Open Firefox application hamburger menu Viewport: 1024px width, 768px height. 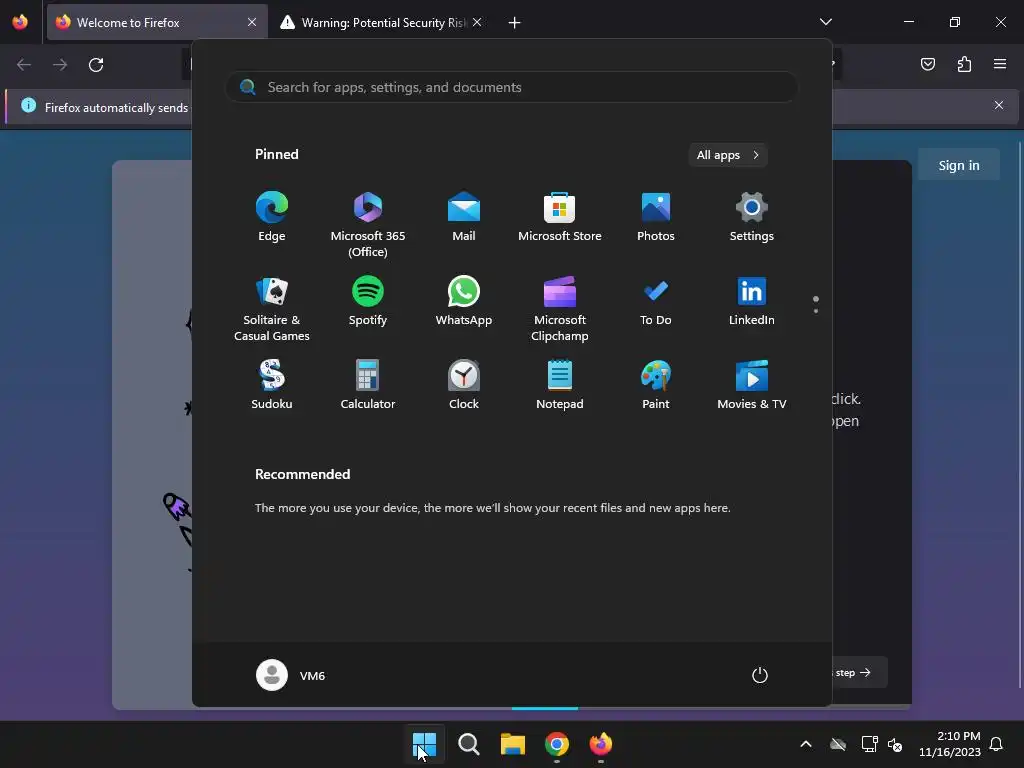[1000, 64]
